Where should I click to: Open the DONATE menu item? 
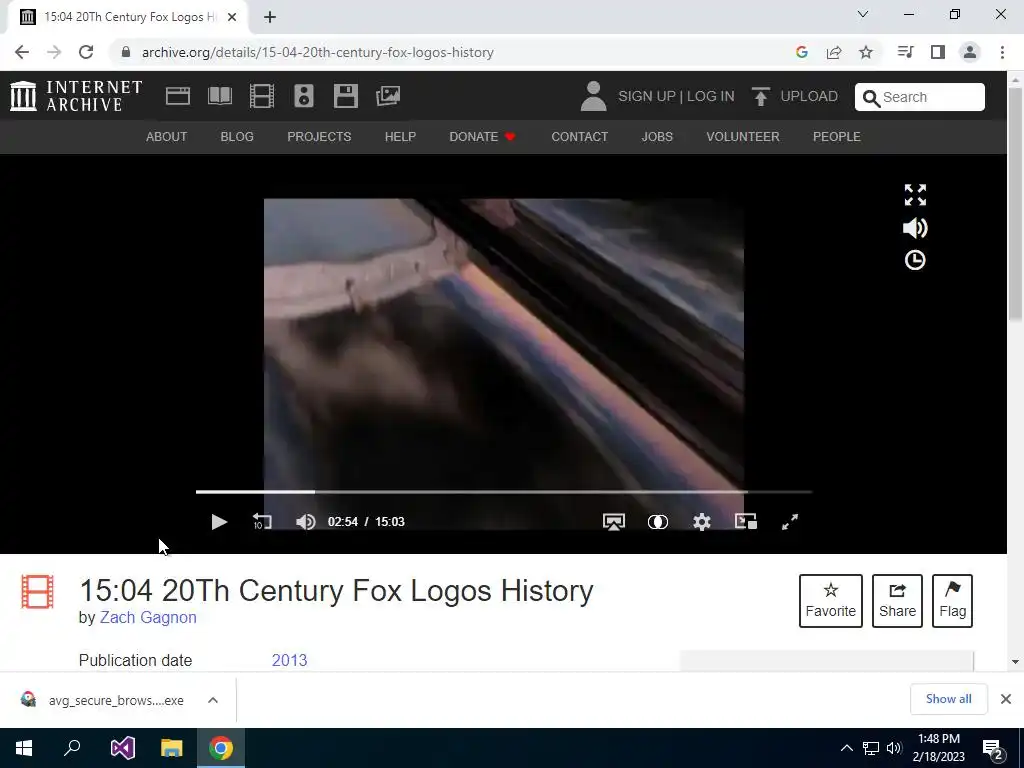(x=482, y=136)
